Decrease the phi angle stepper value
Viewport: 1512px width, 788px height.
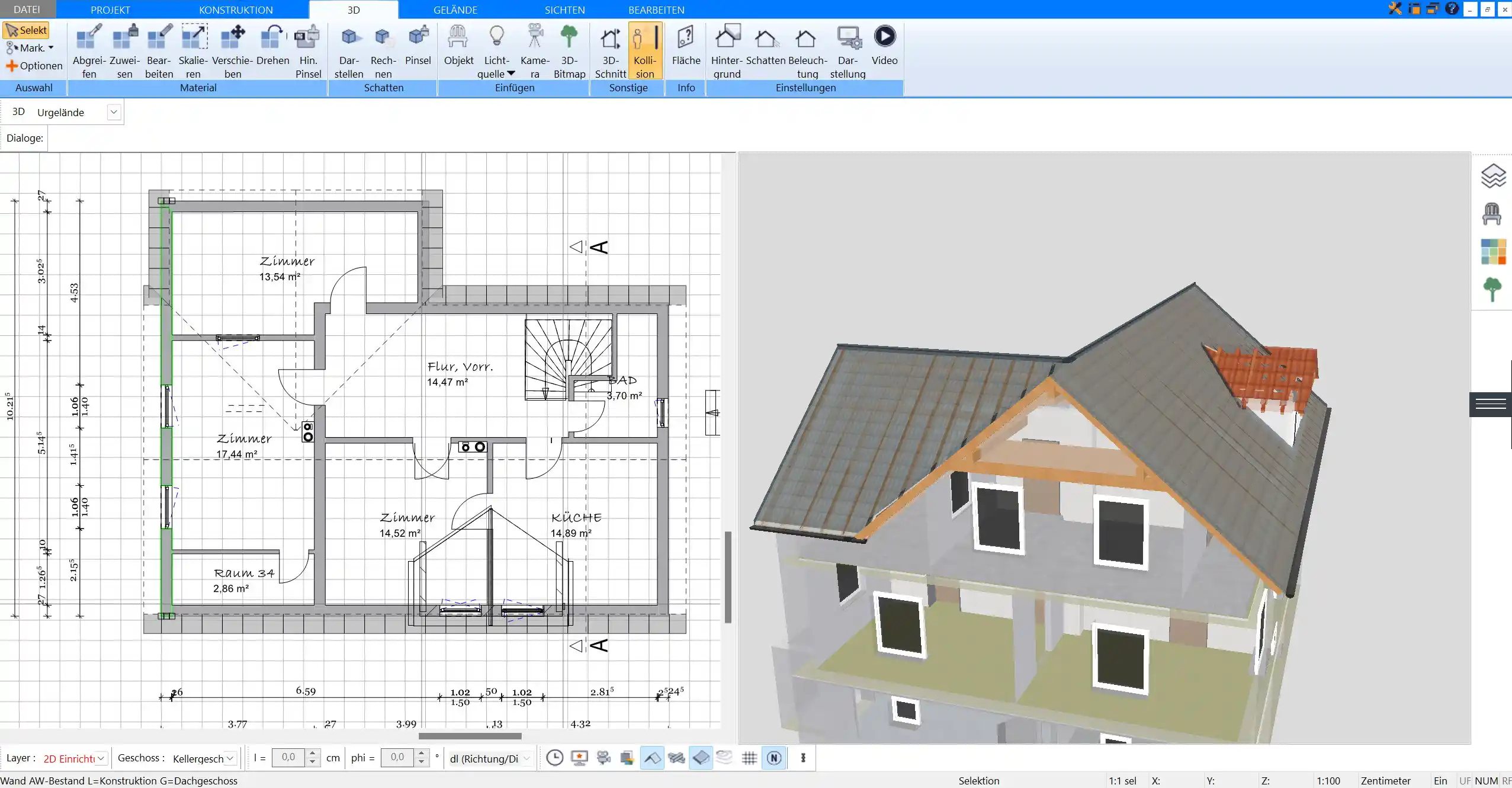pyautogui.click(x=421, y=762)
